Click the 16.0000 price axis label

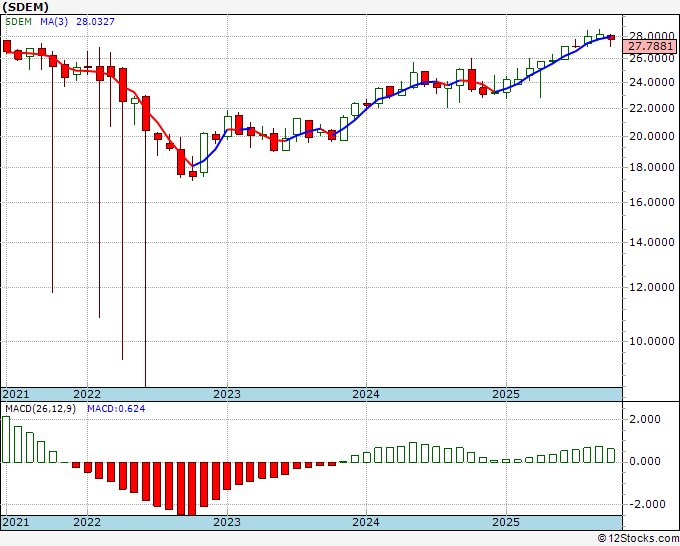652,202
